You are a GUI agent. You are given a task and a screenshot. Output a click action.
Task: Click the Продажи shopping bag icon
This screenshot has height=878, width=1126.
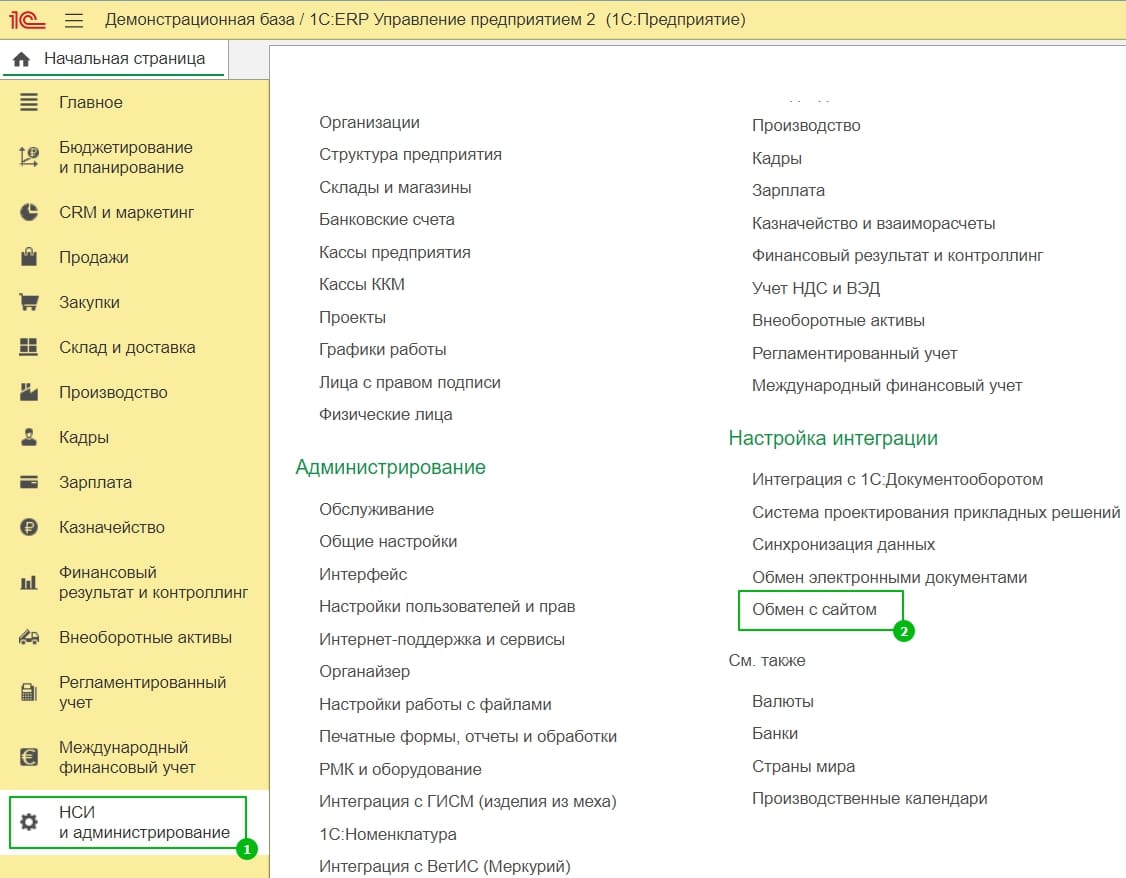click(29, 257)
